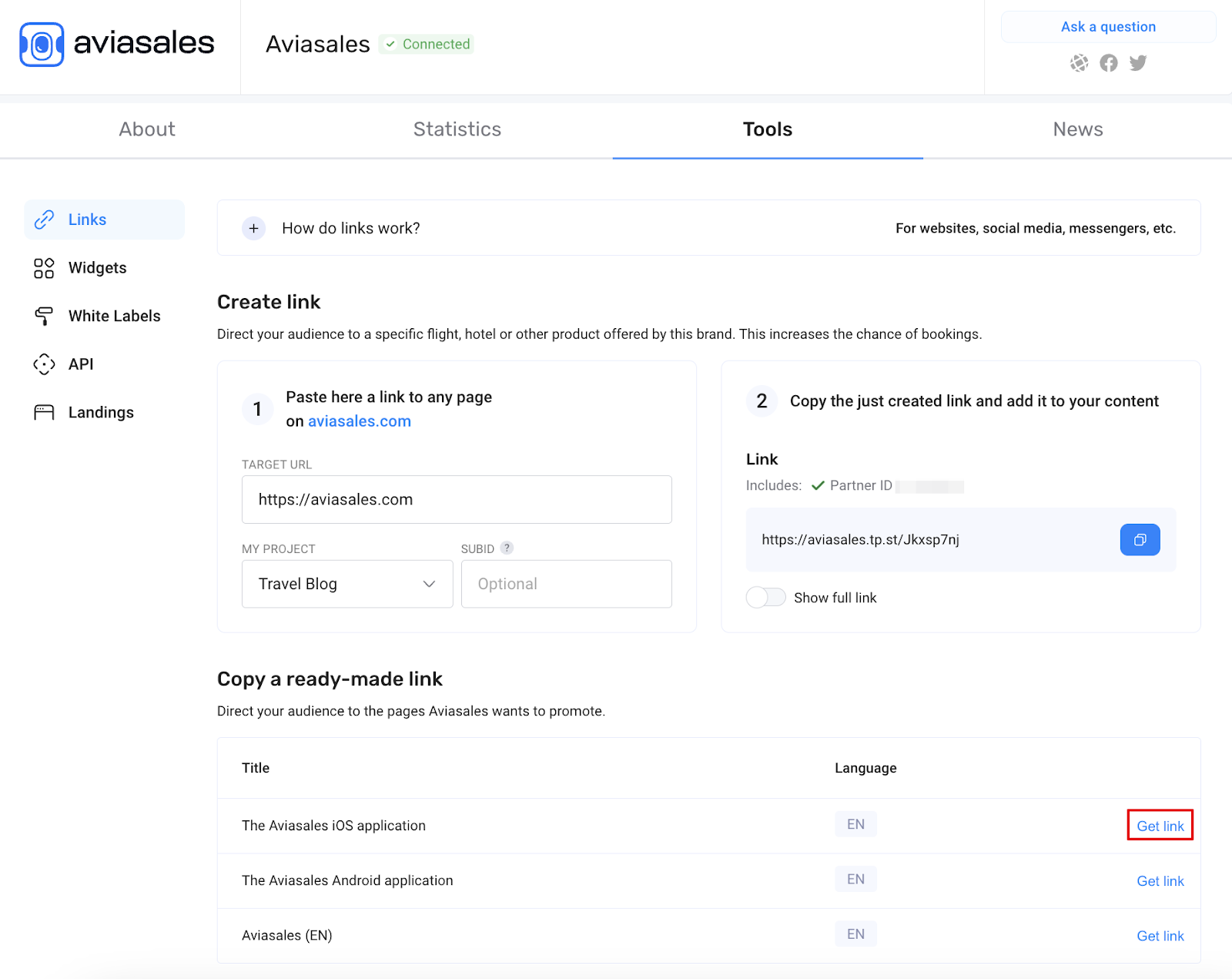Select 'The Aviasales iOS application' row title
Viewport: 1232px width, 979px height.
click(x=333, y=826)
